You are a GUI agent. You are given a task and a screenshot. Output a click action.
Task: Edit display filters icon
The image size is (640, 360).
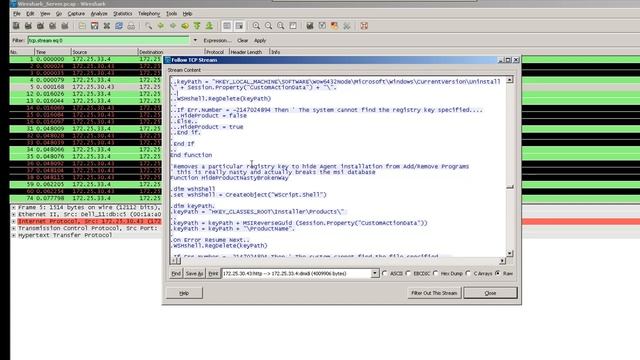click(x=322, y=26)
